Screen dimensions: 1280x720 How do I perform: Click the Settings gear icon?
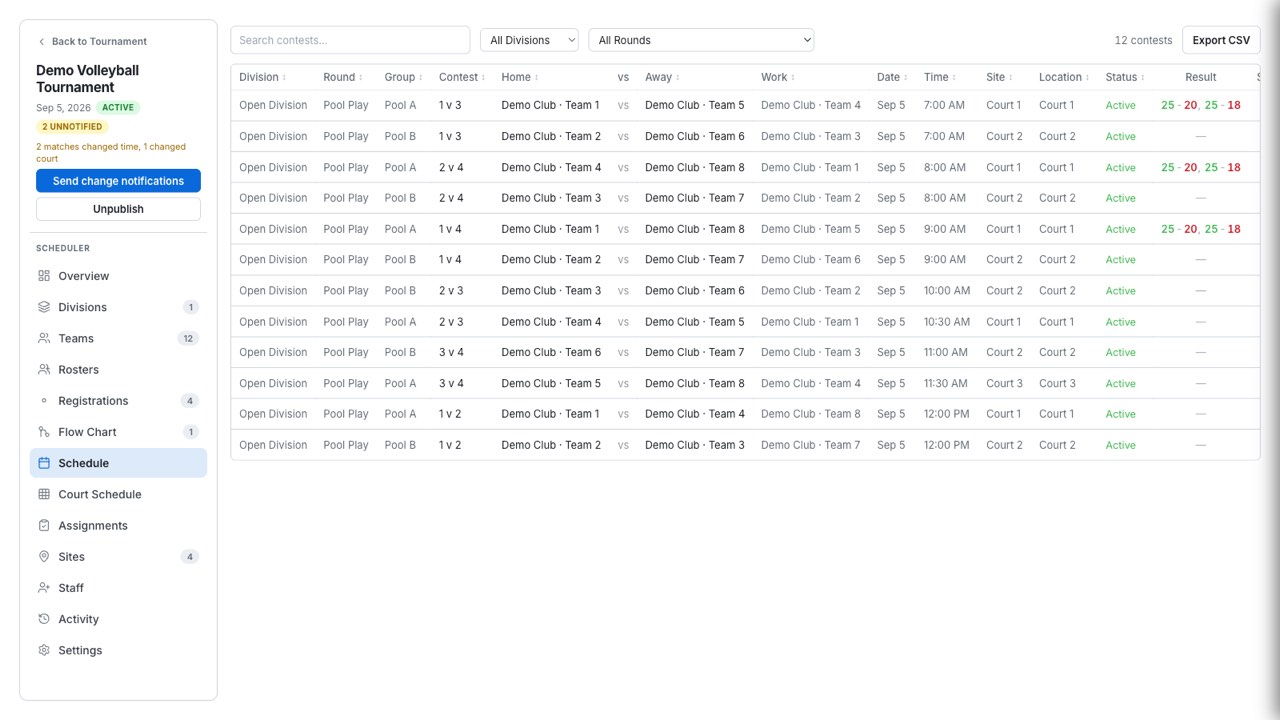pyautogui.click(x=44, y=650)
